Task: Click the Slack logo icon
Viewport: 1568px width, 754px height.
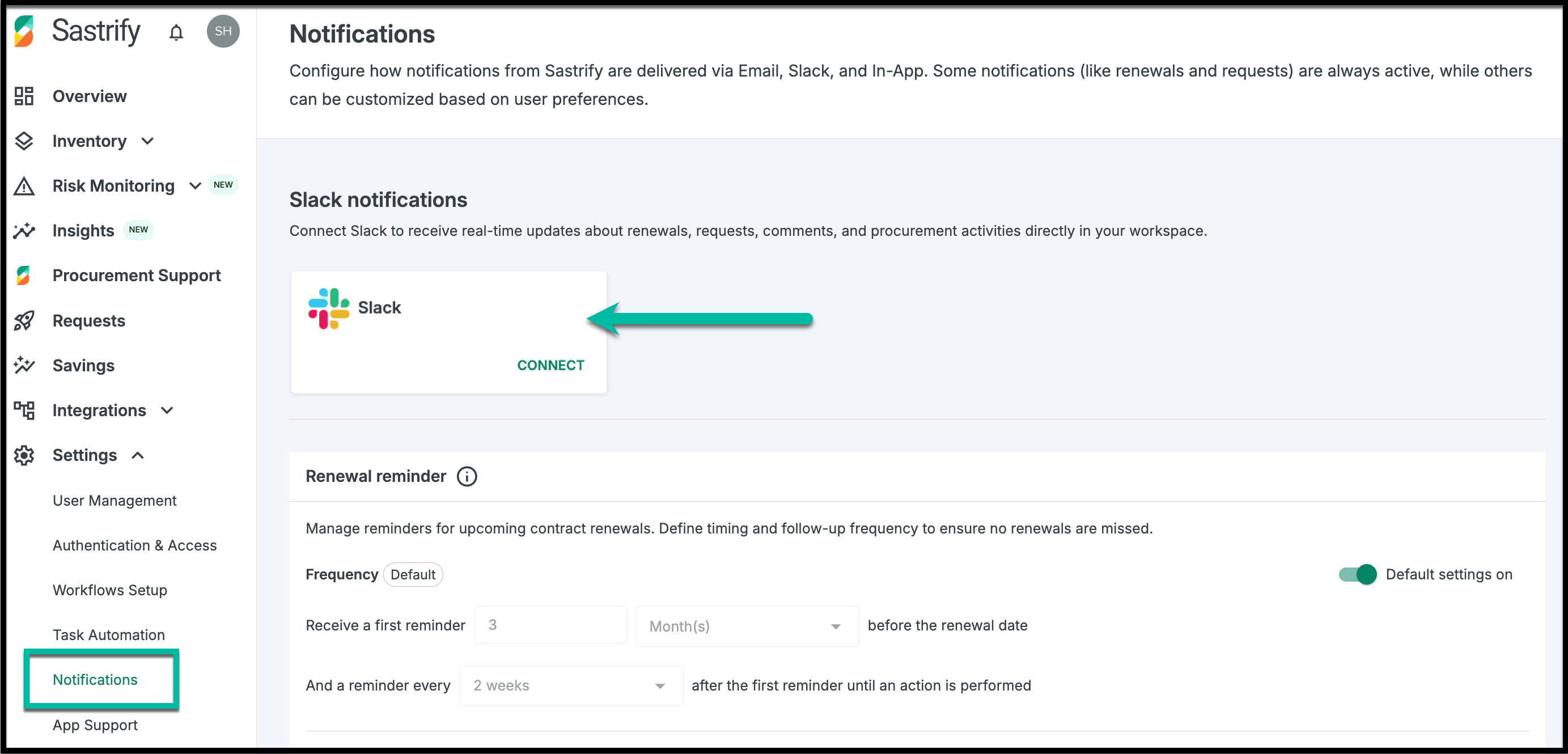Action: coord(329,308)
